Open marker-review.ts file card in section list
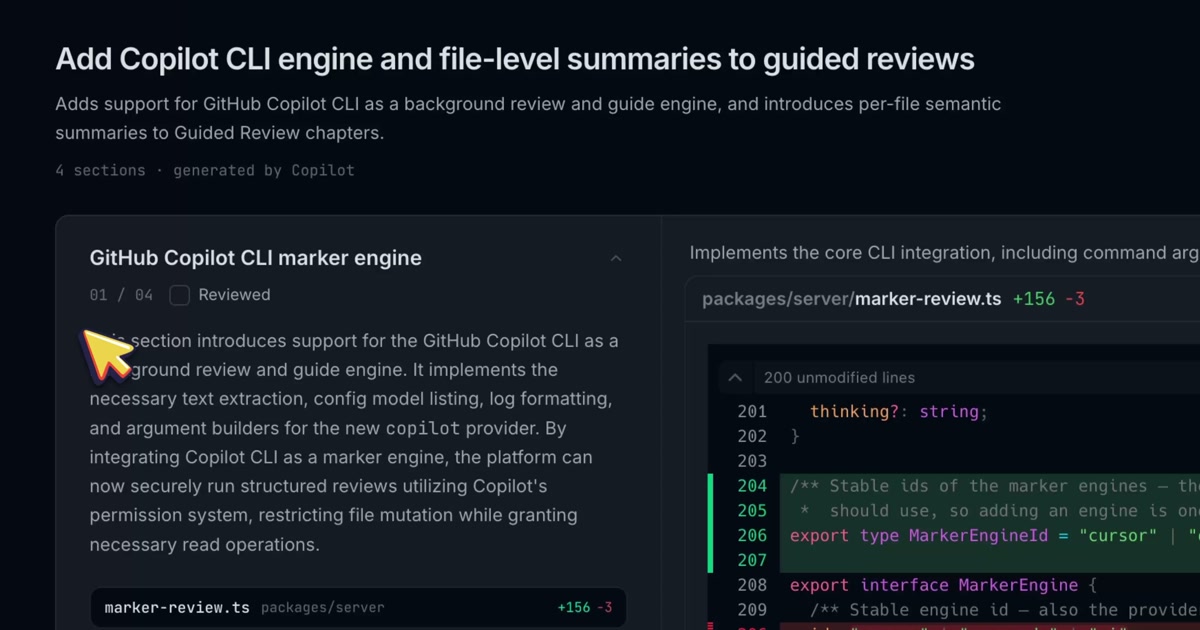The width and height of the screenshot is (1200, 630). [x=358, y=607]
